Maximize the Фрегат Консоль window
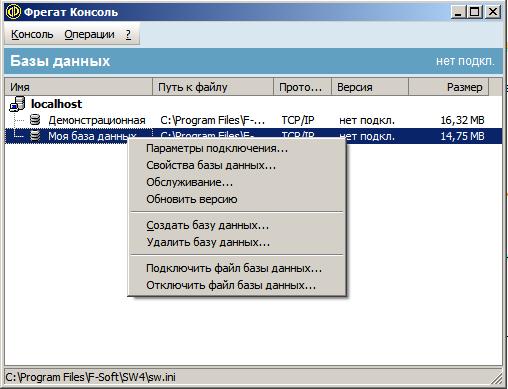Image resolution: width=508 pixels, height=389 pixels. point(475,12)
